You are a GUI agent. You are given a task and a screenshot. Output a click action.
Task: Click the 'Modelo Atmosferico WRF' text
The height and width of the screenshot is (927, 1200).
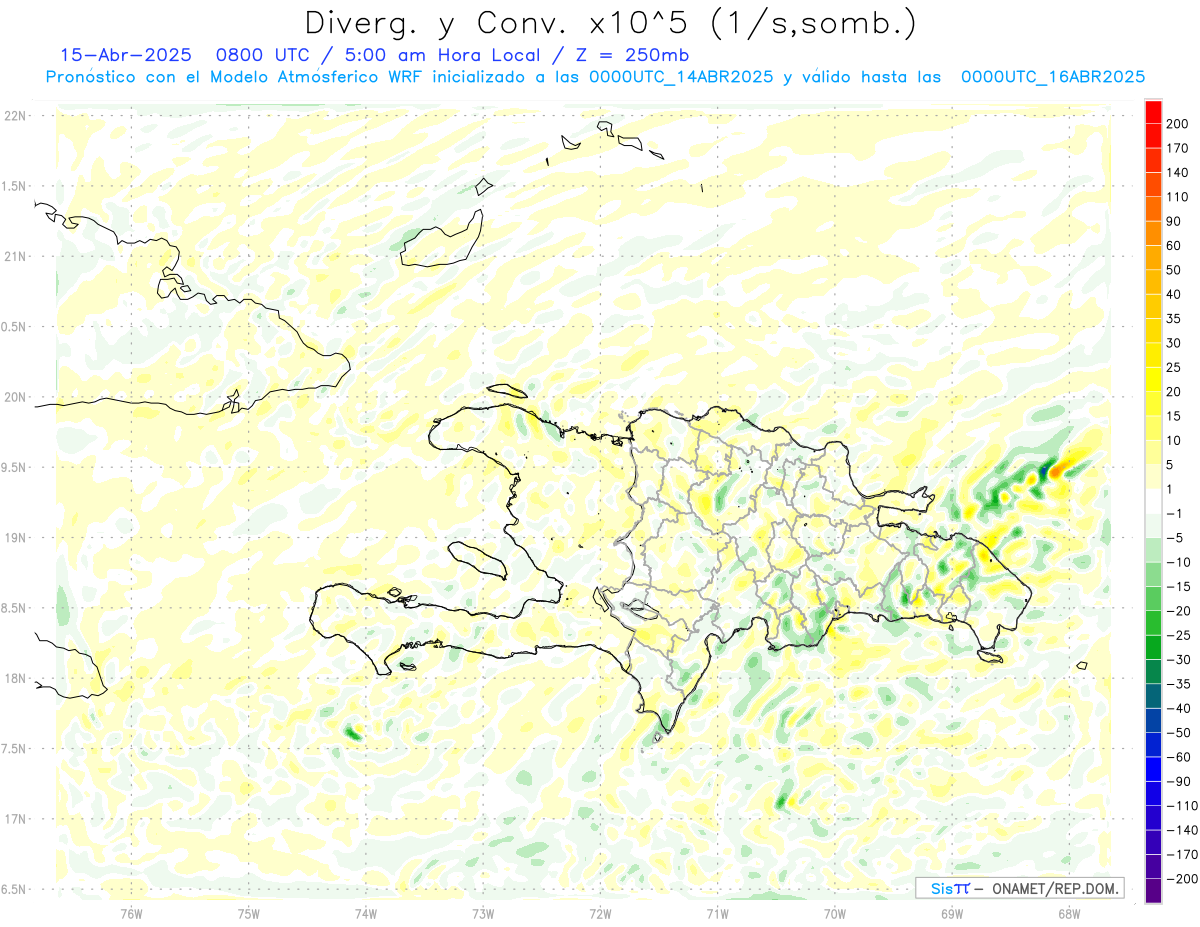(320, 77)
